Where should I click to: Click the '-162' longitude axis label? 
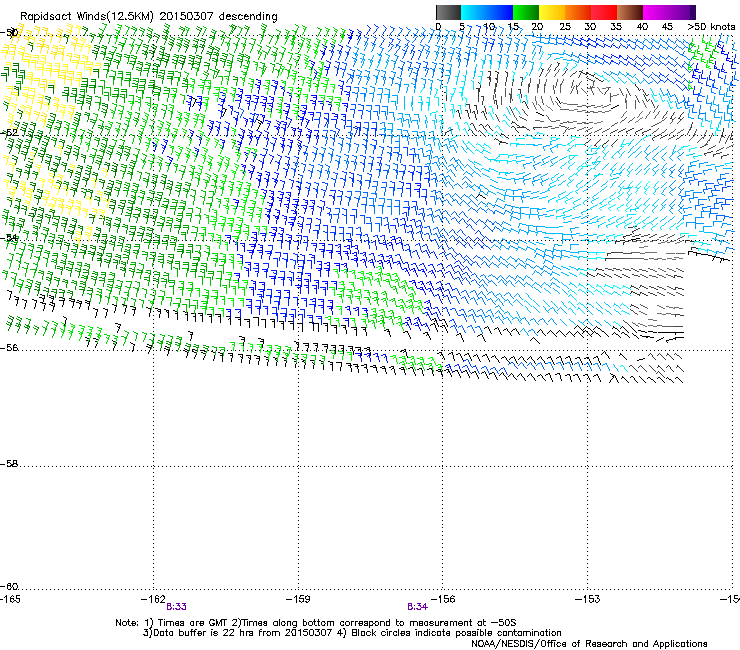click(152, 599)
